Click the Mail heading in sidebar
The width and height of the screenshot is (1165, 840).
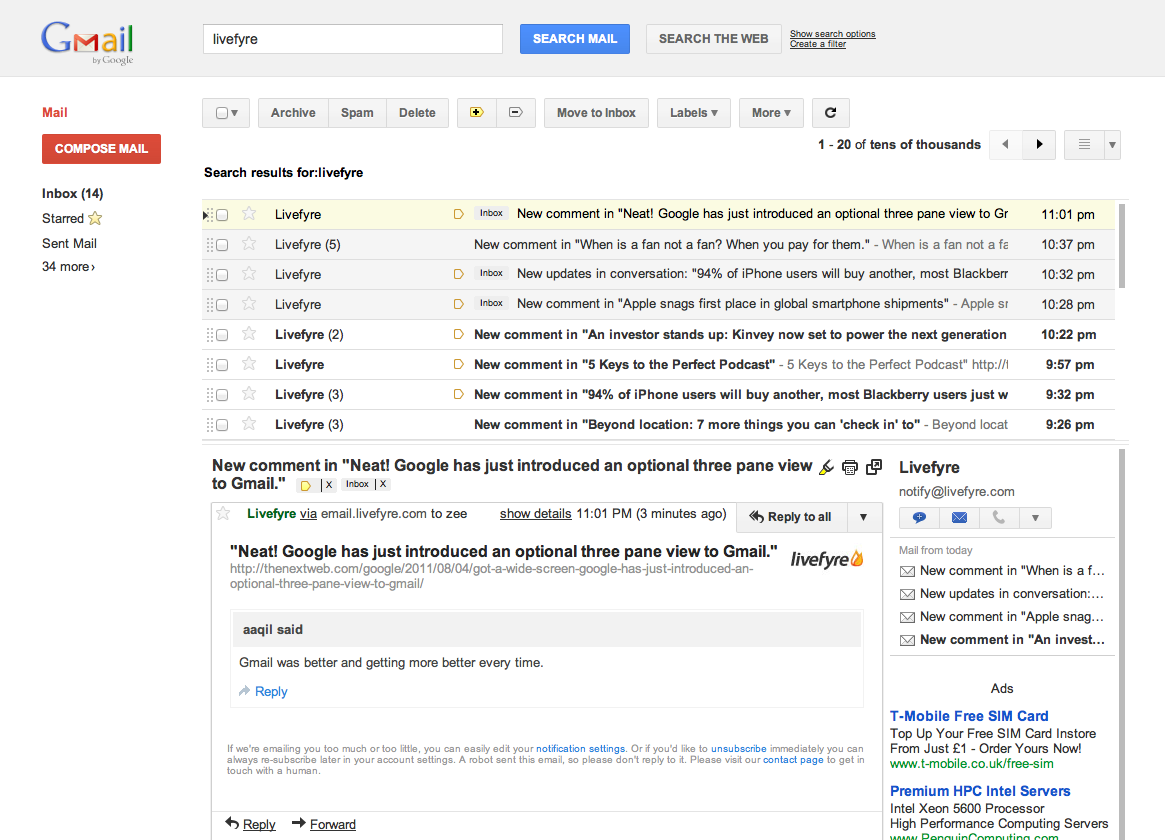pos(54,112)
